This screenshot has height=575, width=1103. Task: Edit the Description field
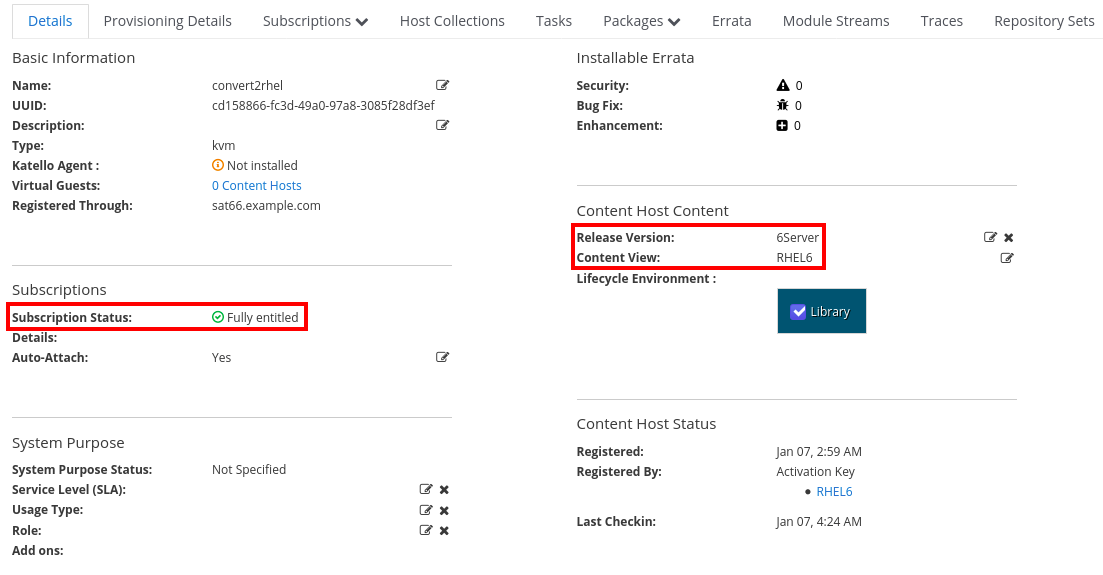click(x=442, y=126)
